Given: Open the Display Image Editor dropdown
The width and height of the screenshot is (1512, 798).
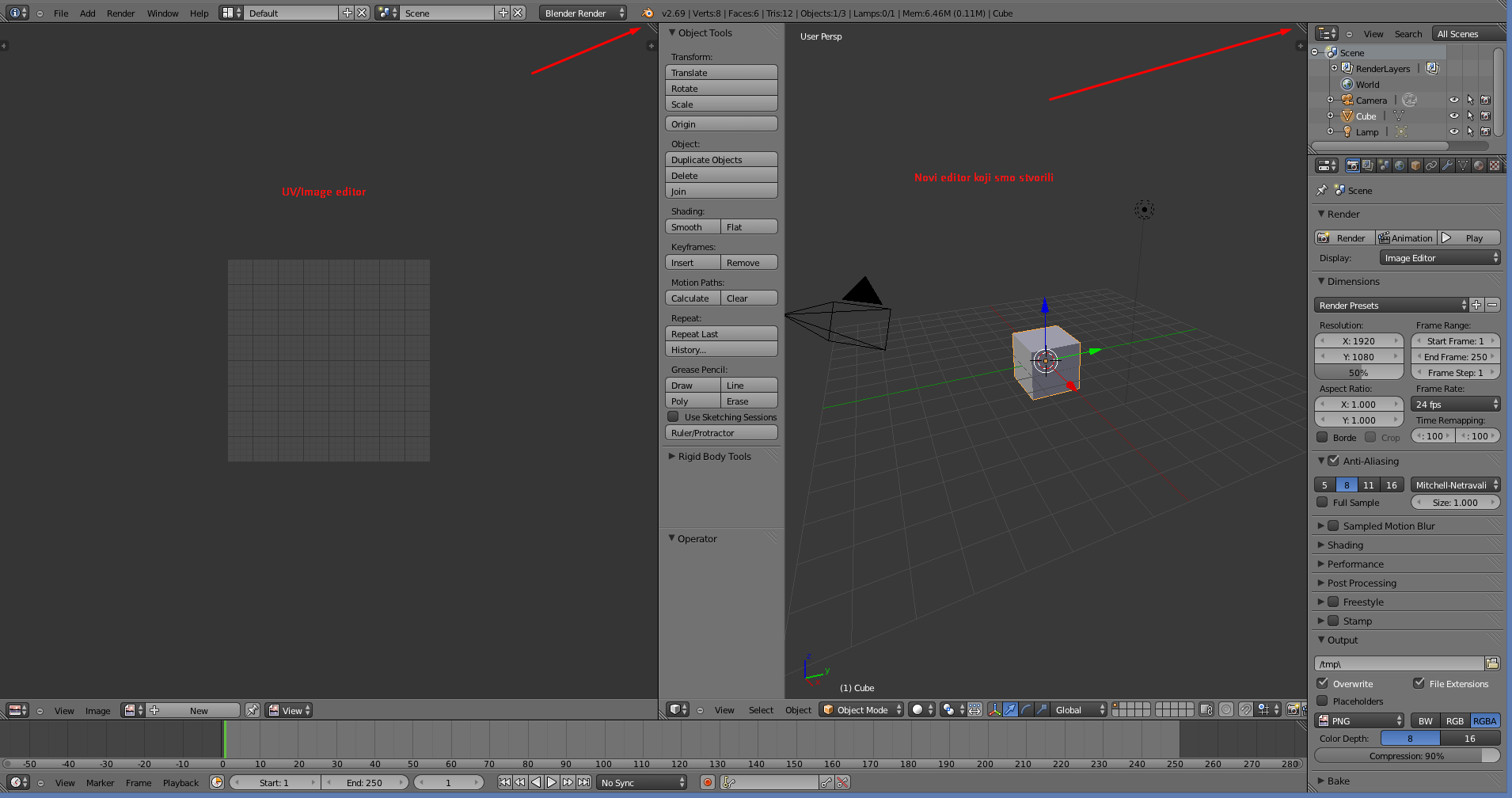Looking at the screenshot, I should tap(1440, 258).
